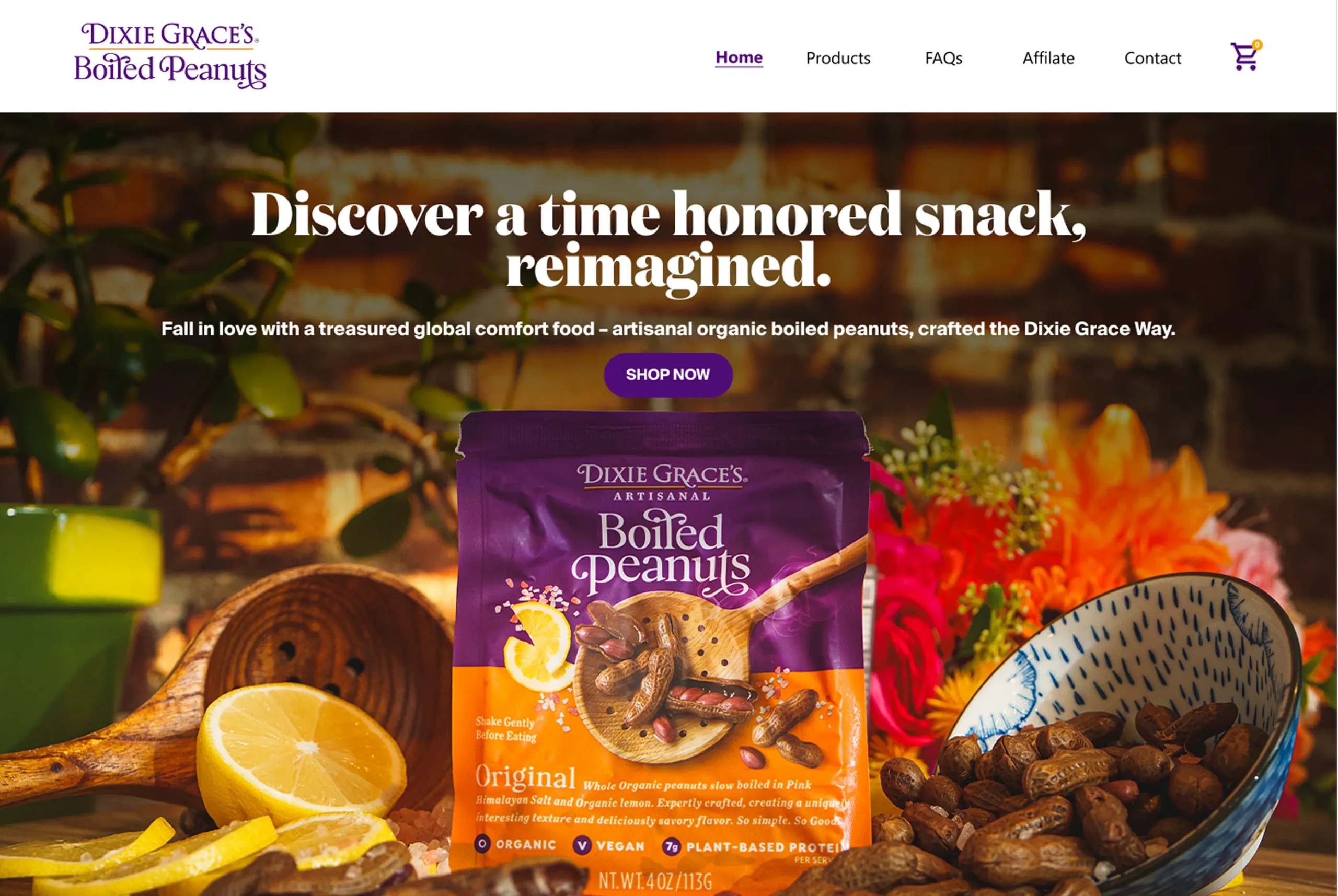Open the shopping cart icon
This screenshot has height=896, width=1338.
(1244, 57)
